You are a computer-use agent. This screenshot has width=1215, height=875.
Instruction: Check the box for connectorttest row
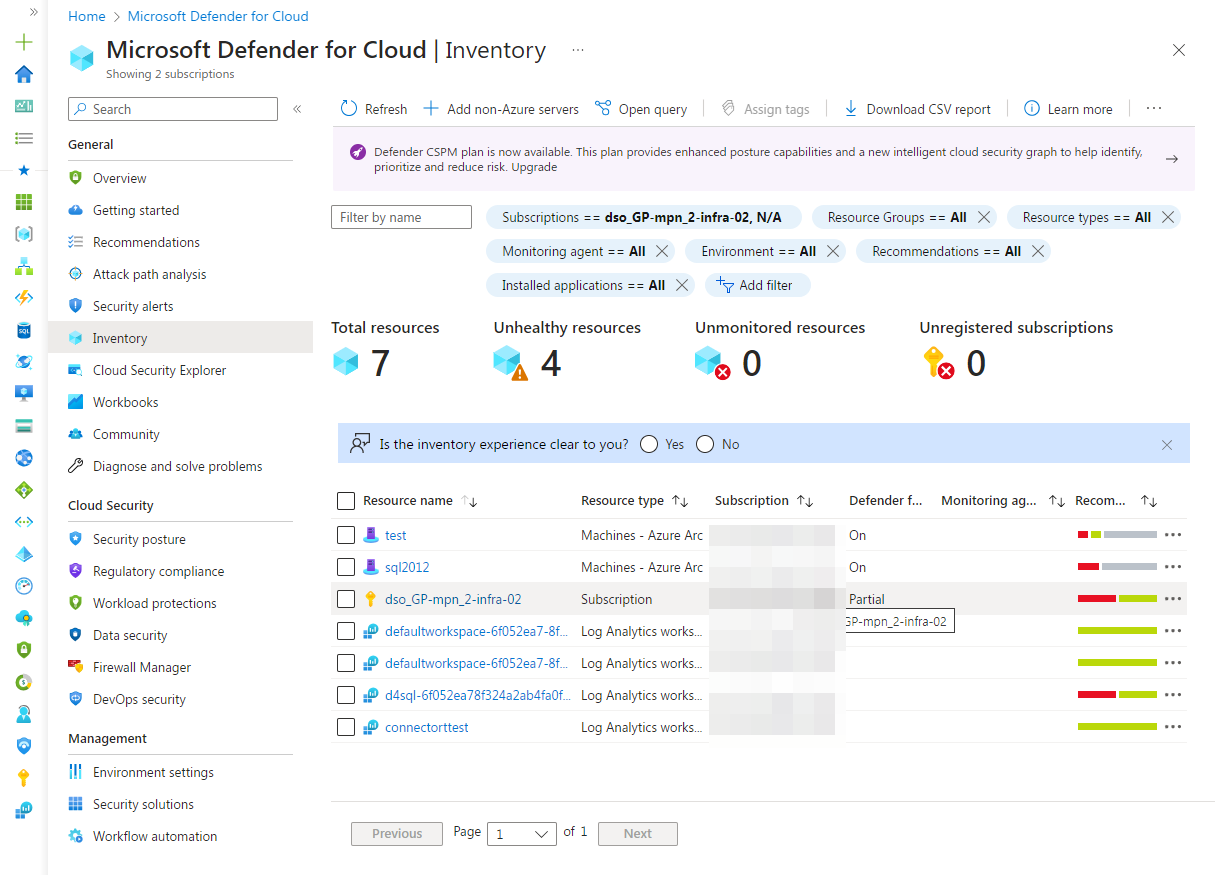coord(346,727)
